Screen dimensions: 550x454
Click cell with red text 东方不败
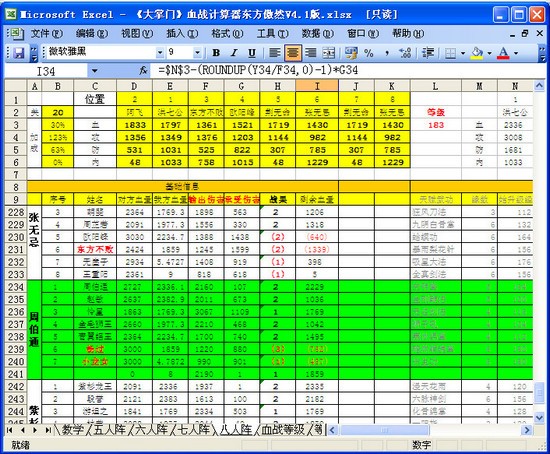(95, 249)
